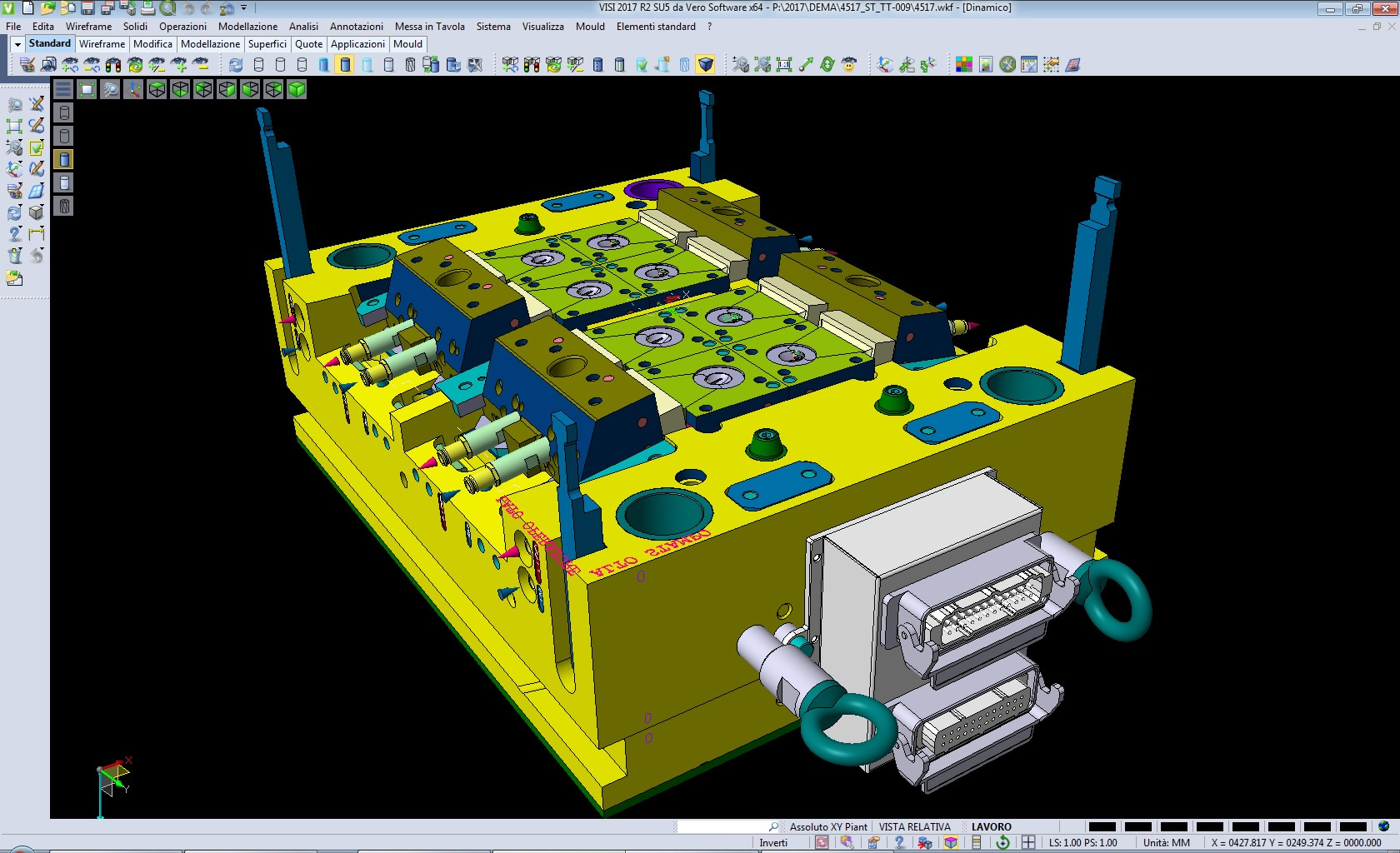Select the green solid cube view
The height and width of the screenshot is (853, 1400).
(x=297, y=89)
